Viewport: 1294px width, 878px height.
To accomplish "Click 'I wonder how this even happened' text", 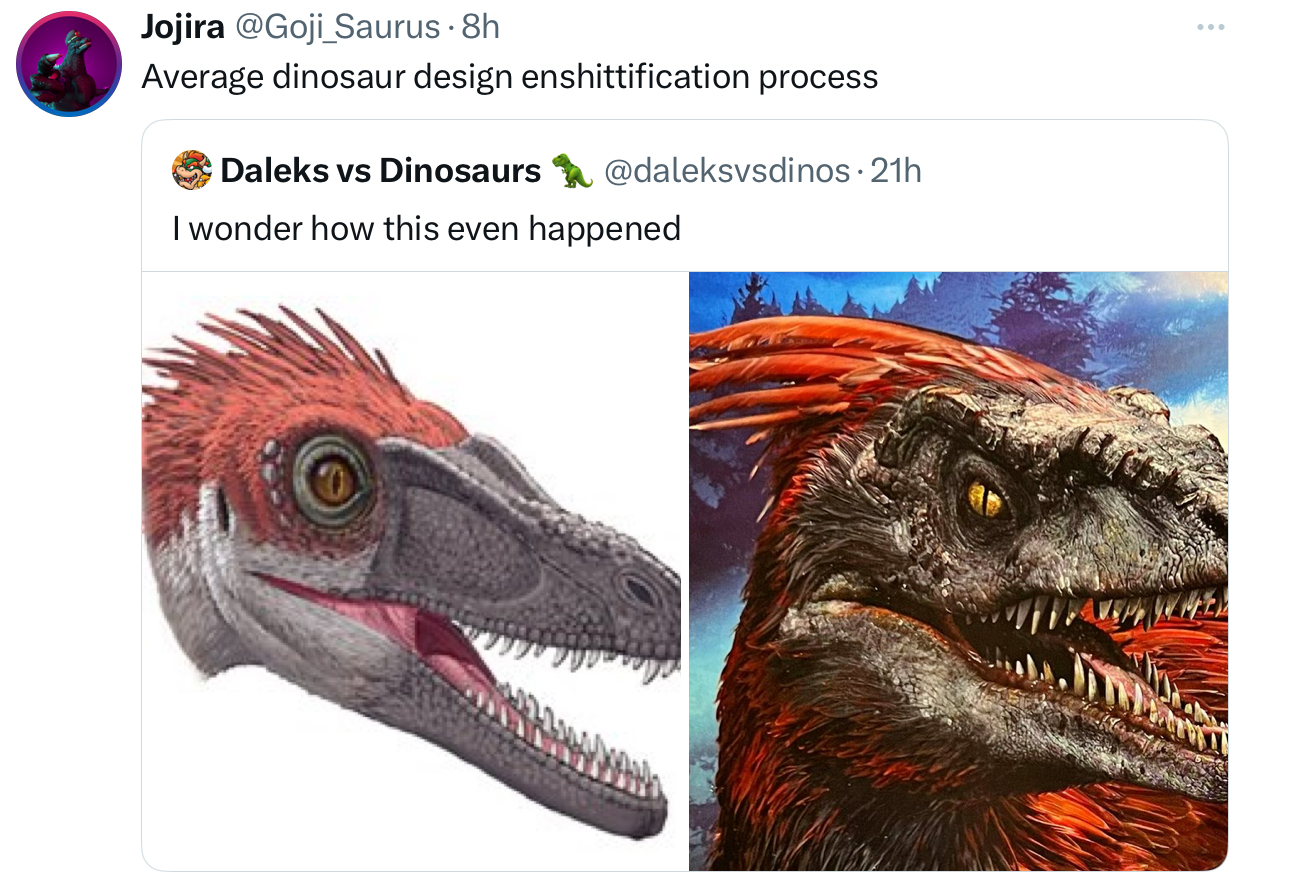I will (x=426, y=229).
